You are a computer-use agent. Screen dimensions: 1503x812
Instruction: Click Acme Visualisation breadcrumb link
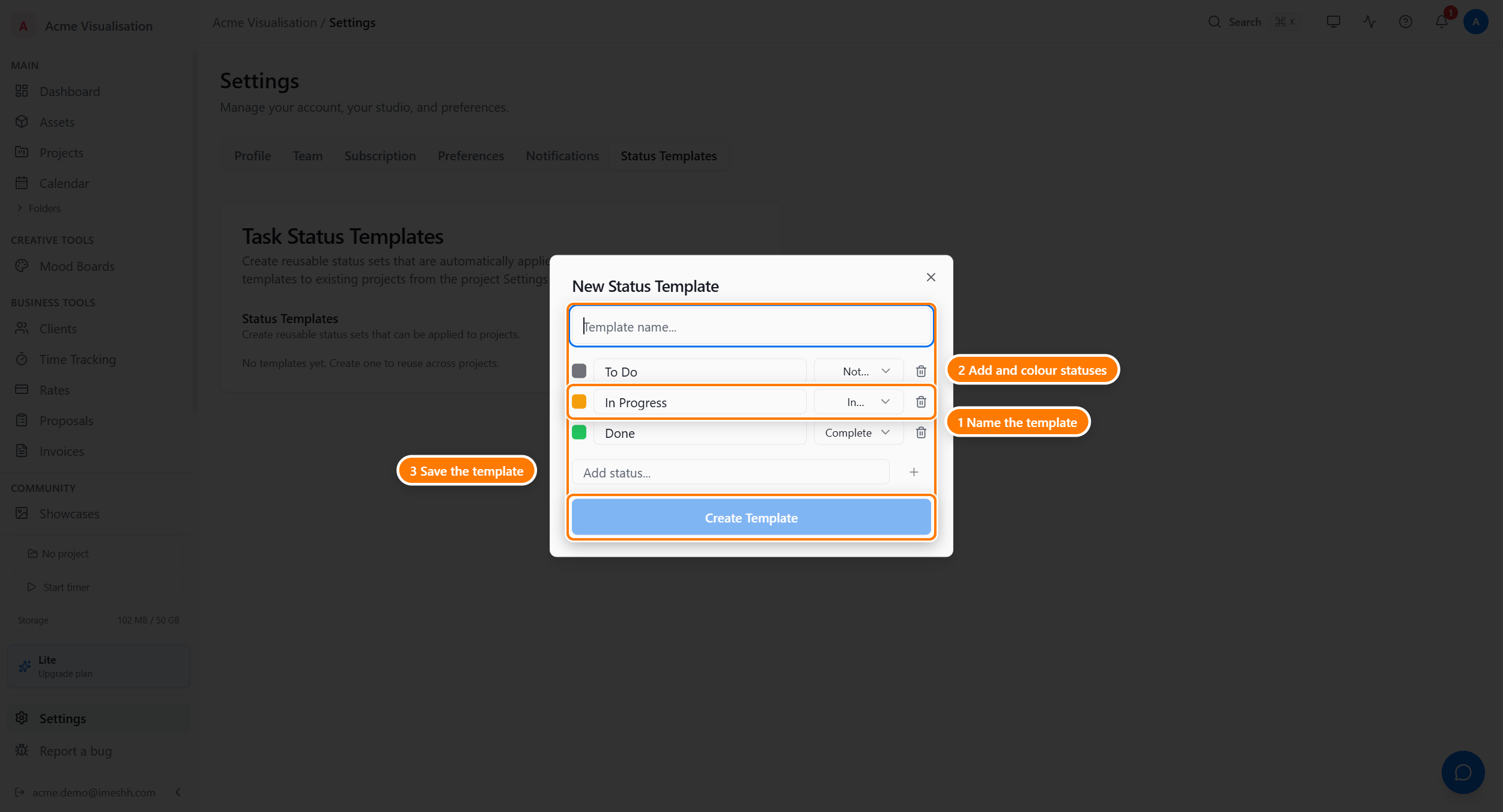coord(264,23)
